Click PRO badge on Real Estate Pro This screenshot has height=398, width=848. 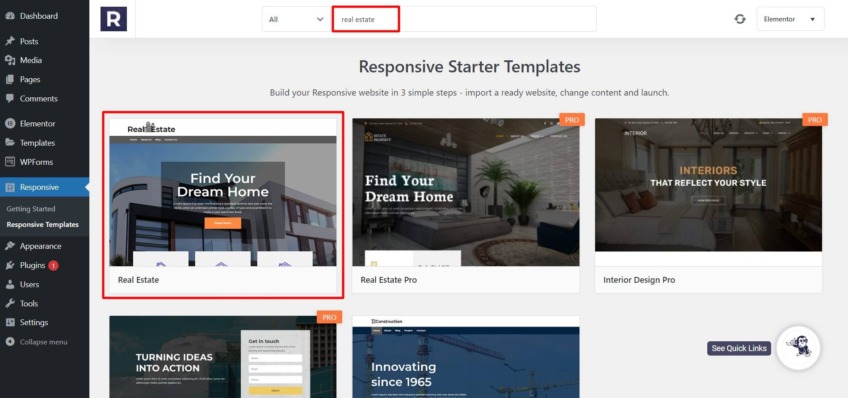(572, 120)
